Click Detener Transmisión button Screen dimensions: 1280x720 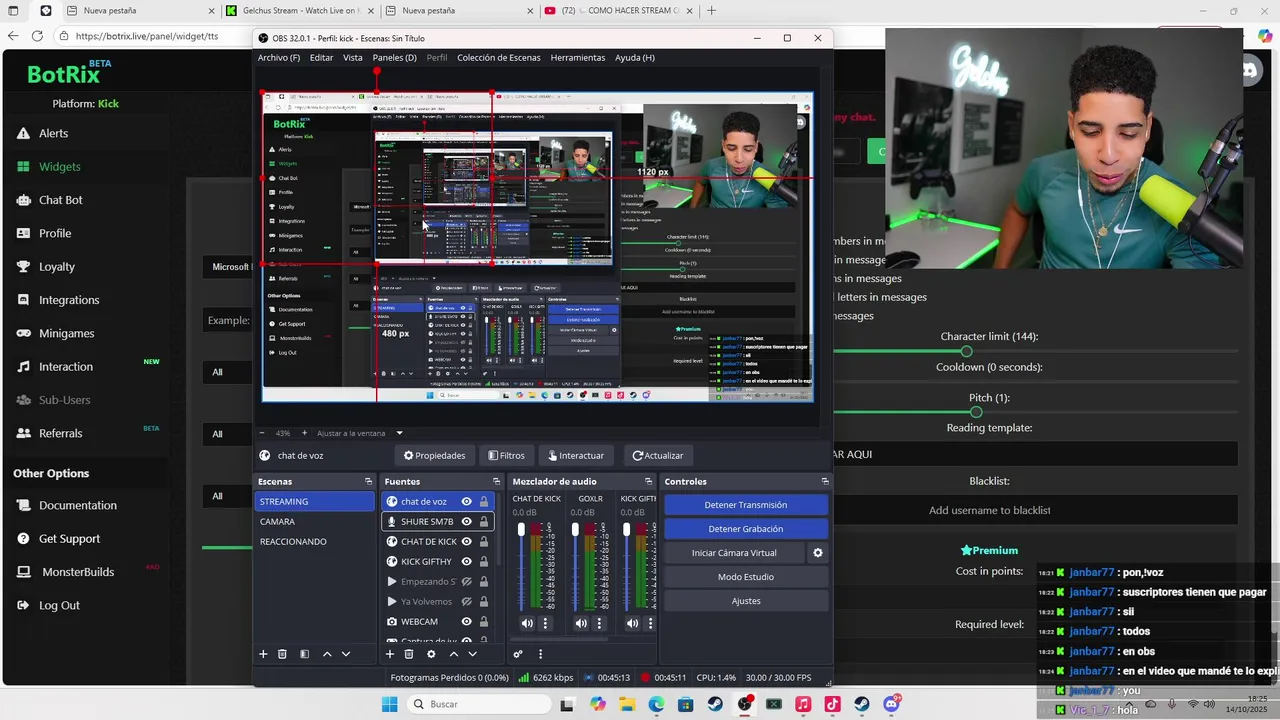(x=746, y=505)
